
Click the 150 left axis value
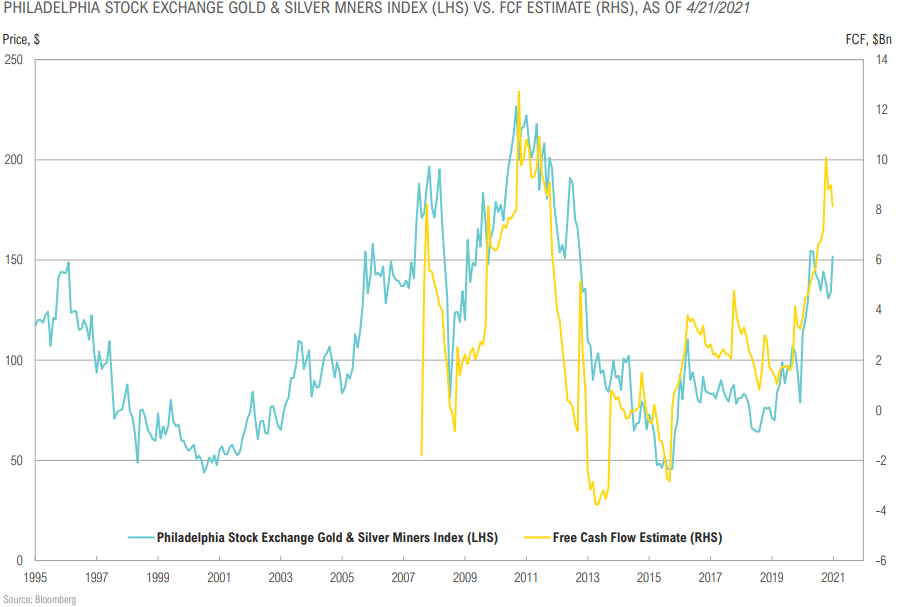click(x=14, y=260)
